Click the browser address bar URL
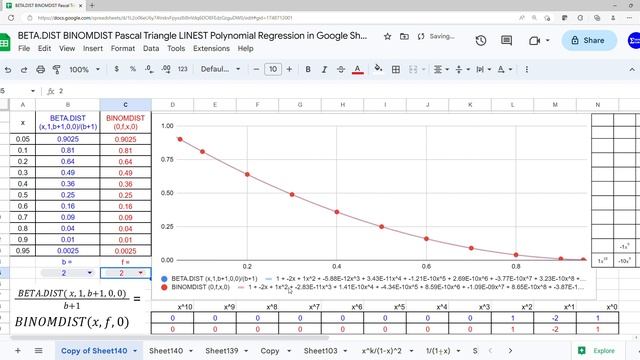Screen dimensions: 640x360 pos(165,18)
